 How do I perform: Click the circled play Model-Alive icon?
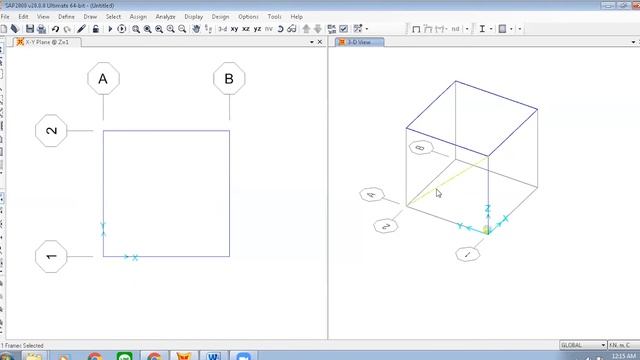pyautogui.click(x=122, y=29)
